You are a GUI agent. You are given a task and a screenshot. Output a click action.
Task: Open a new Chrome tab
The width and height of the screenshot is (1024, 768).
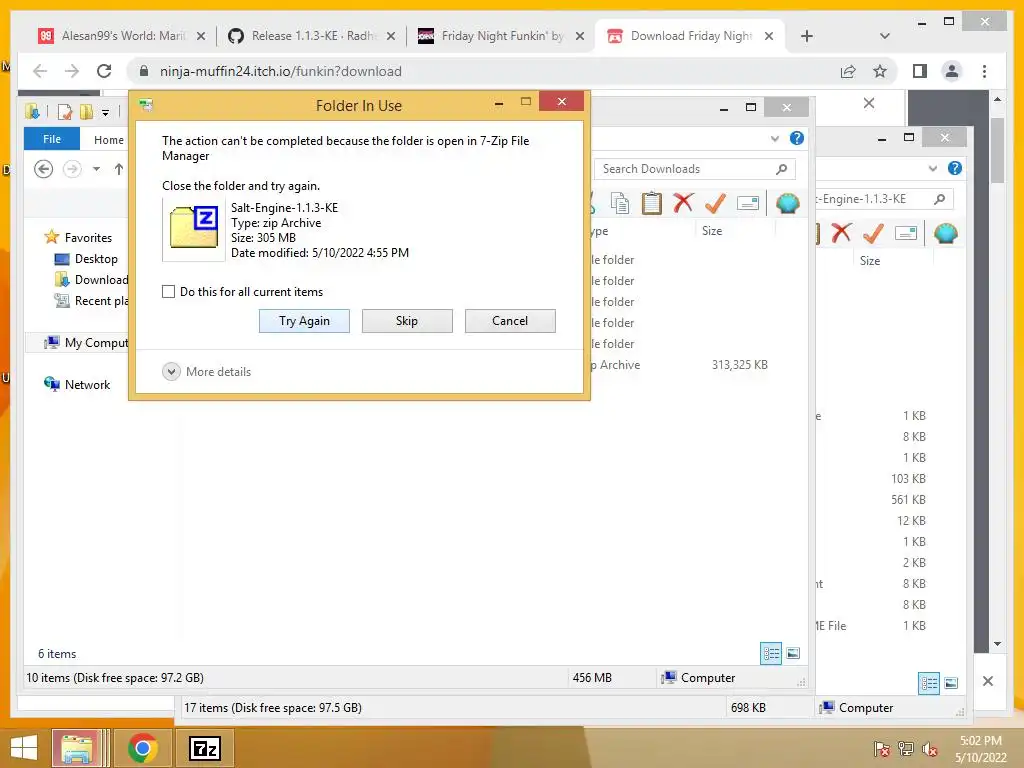(807, 36)
